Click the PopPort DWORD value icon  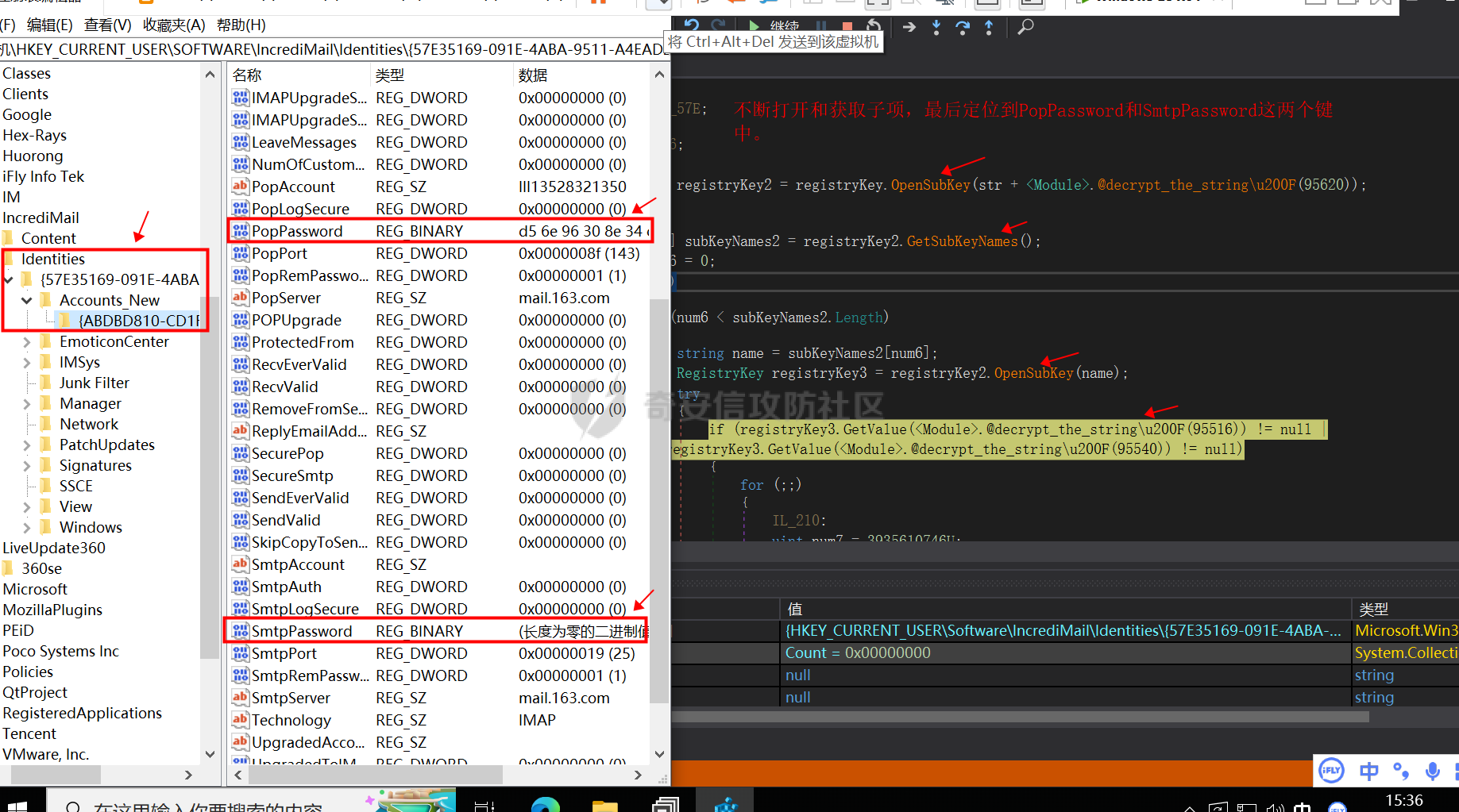point(240,253)
